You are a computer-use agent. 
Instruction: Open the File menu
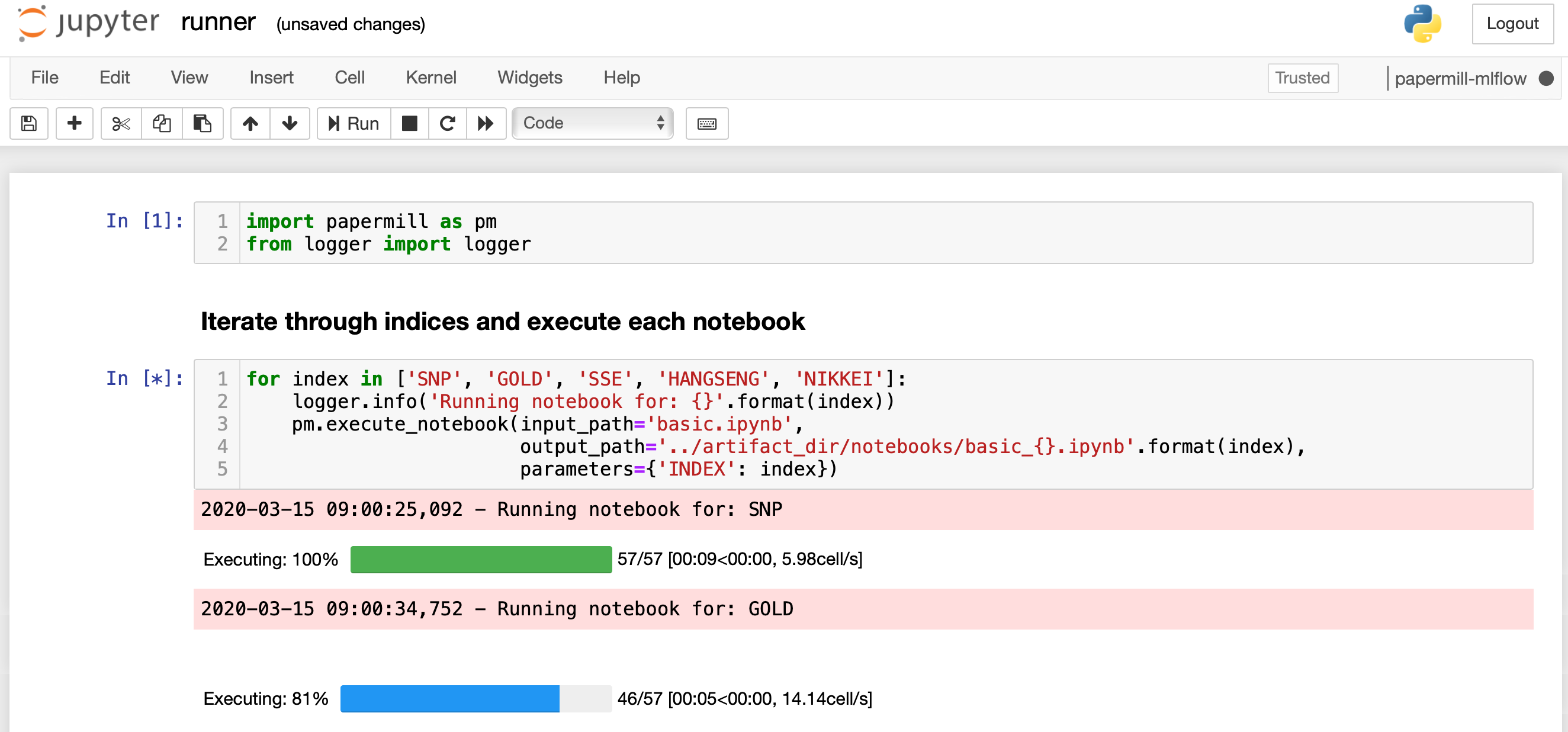click(x=43, y=78)
